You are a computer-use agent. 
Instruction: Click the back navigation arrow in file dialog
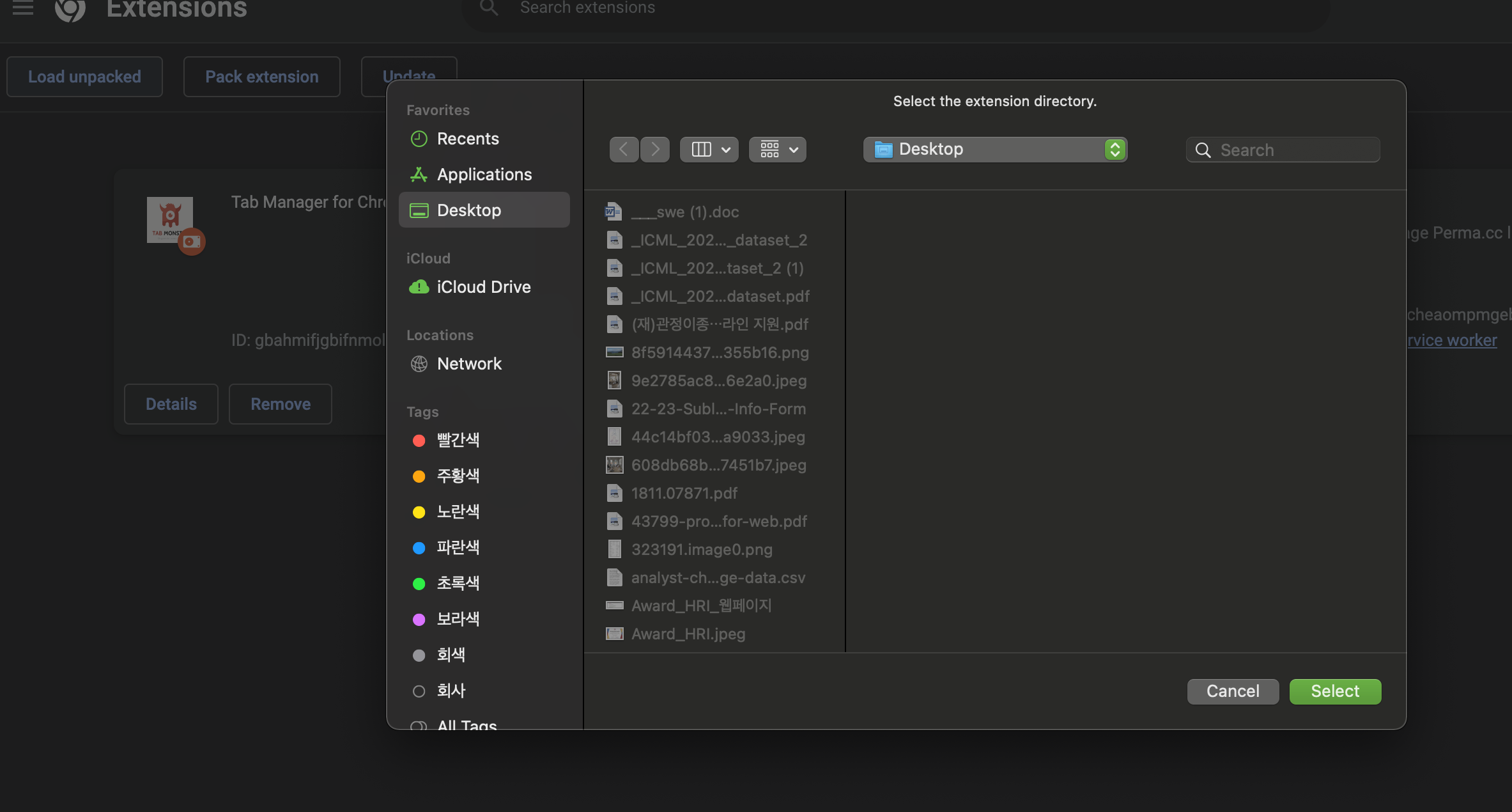(x=624, y=150)
